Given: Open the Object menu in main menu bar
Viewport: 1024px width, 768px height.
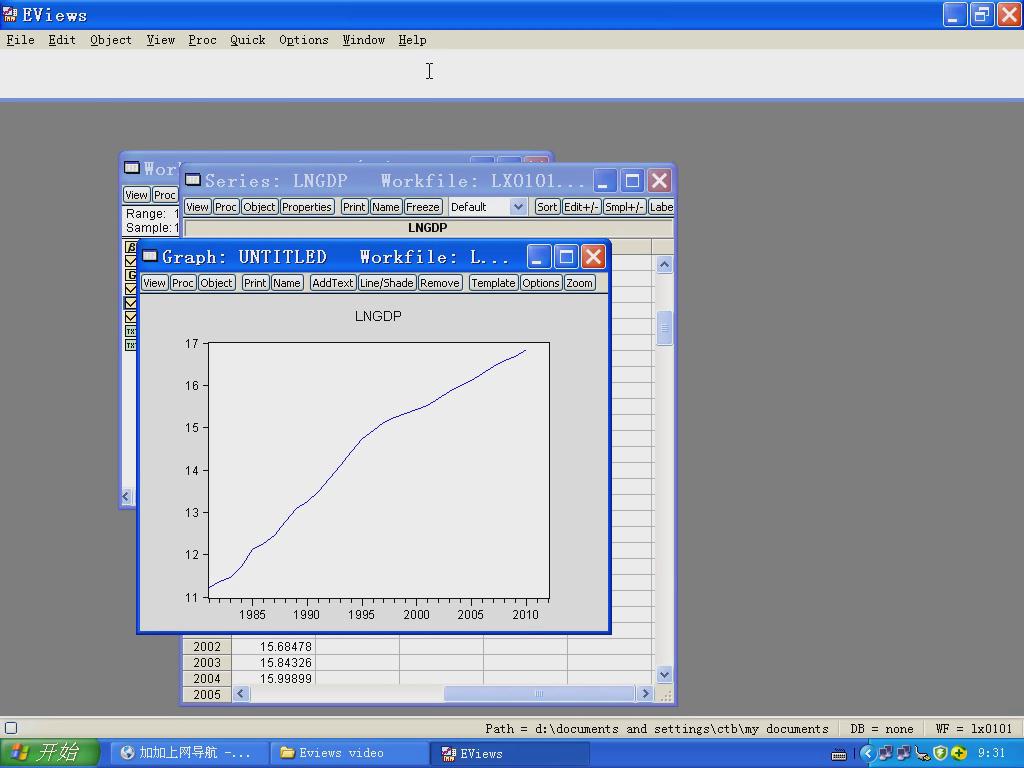Looking at the screenshot, I should coord(110,40).
